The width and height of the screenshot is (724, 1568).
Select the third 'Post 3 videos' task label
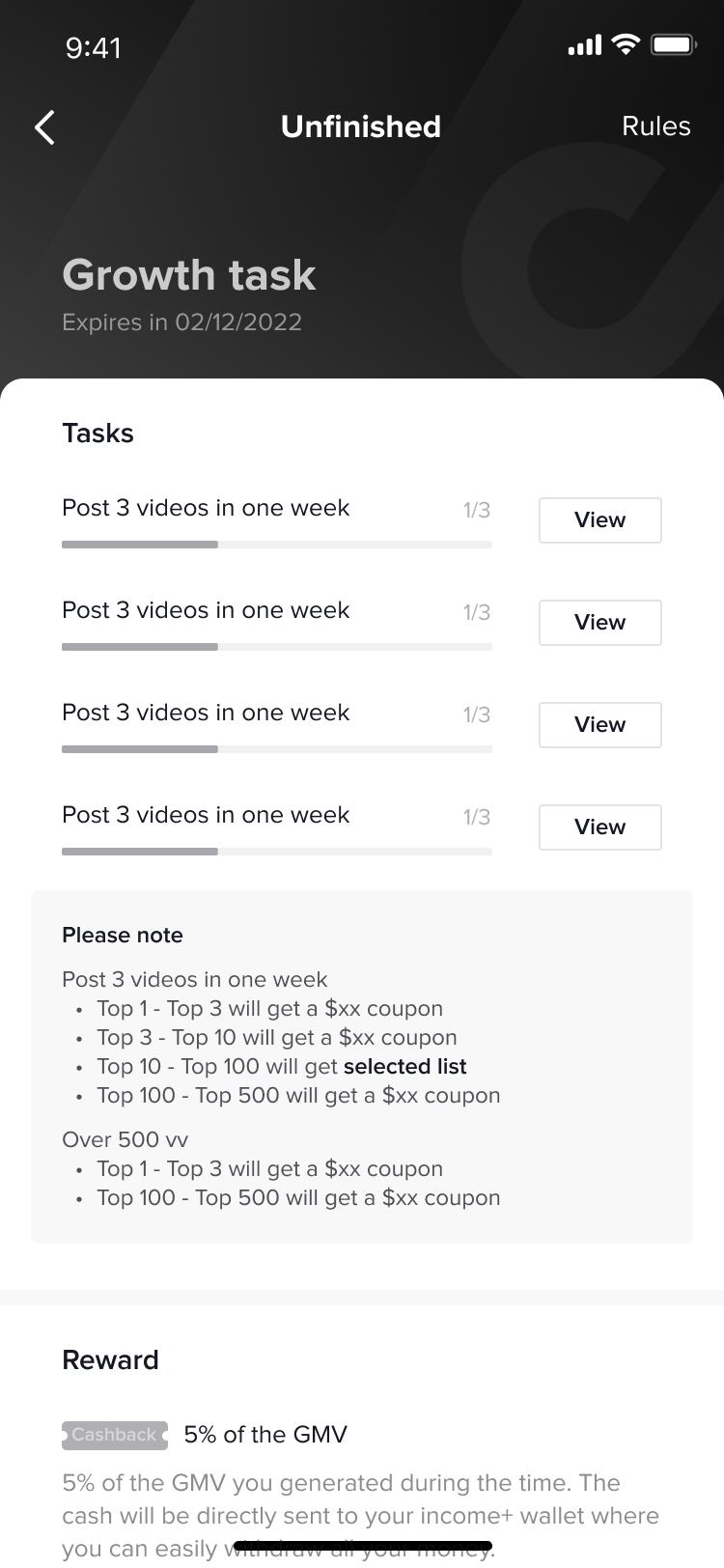coord(206,713)
